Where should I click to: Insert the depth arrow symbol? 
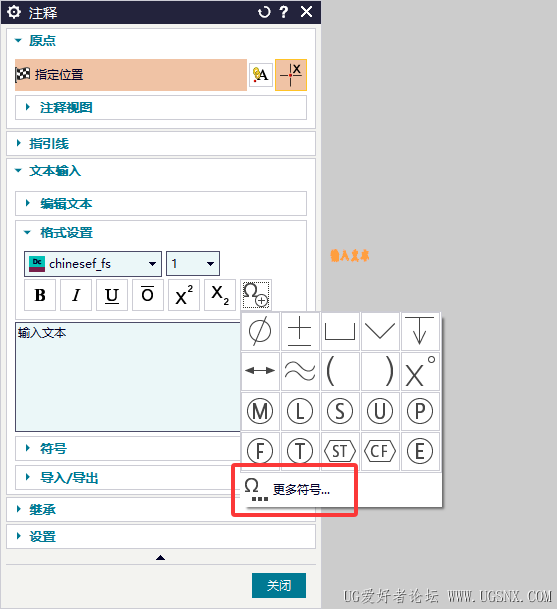[420, 331]
